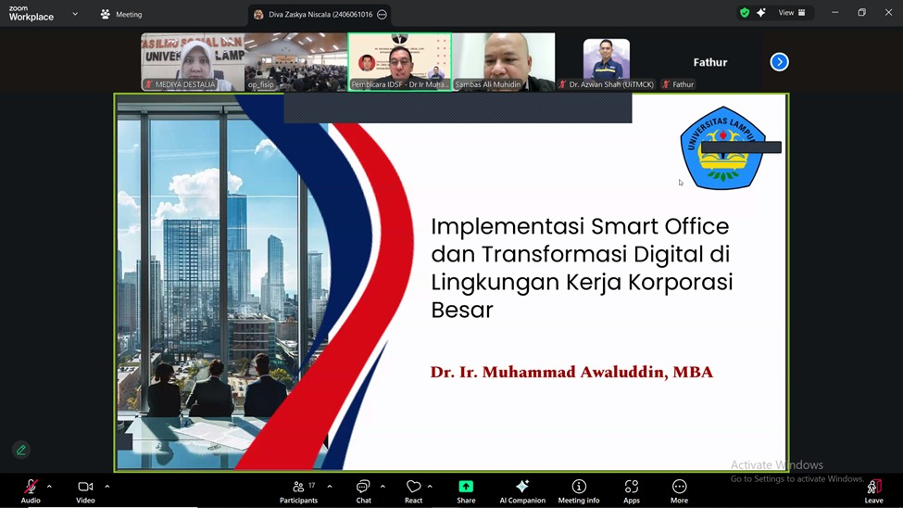904x508 pixels.
Task: Turn on the camera with the Video button
Action: point(86,489)
